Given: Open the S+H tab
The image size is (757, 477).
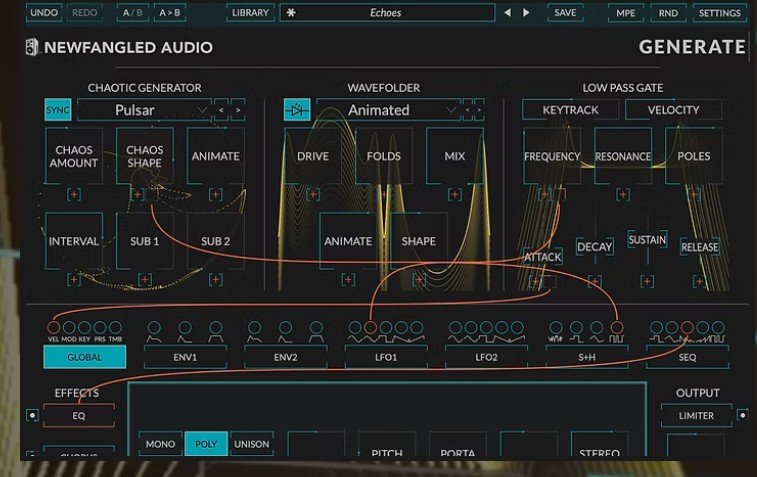Looking at the screenshot, I should 587,357.
